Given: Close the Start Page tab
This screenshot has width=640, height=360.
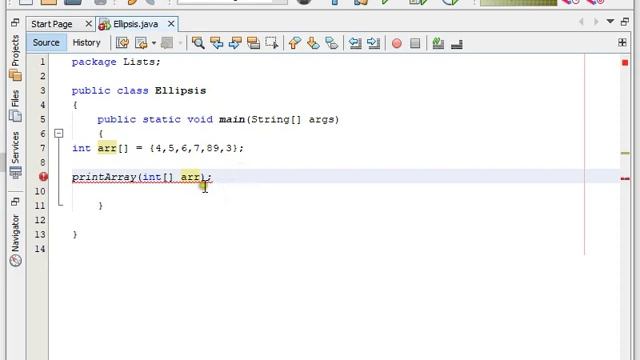Looking at the screenshot, I should pos(88,24).
